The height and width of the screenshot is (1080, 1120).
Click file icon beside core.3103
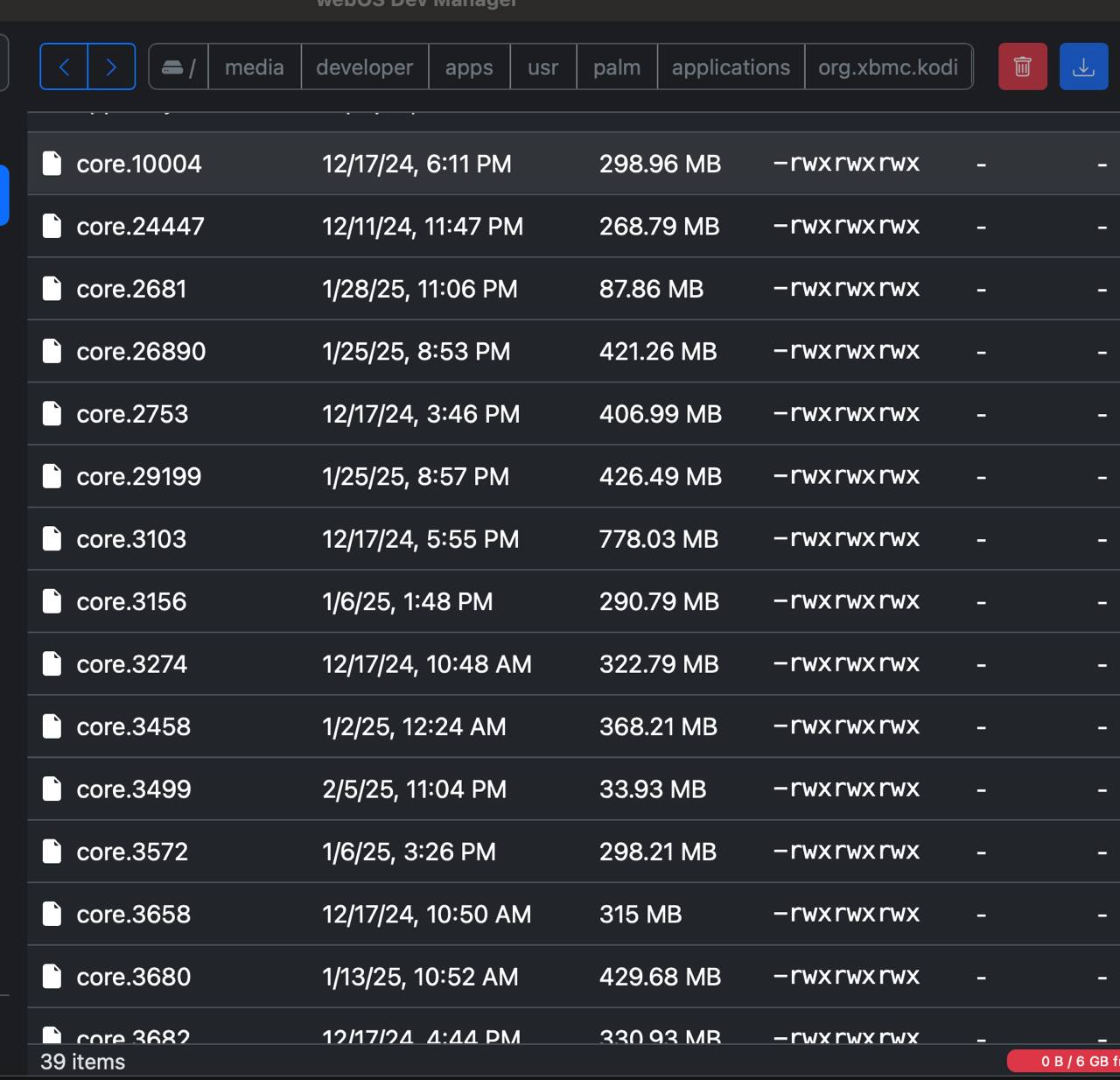pos(52,539)
